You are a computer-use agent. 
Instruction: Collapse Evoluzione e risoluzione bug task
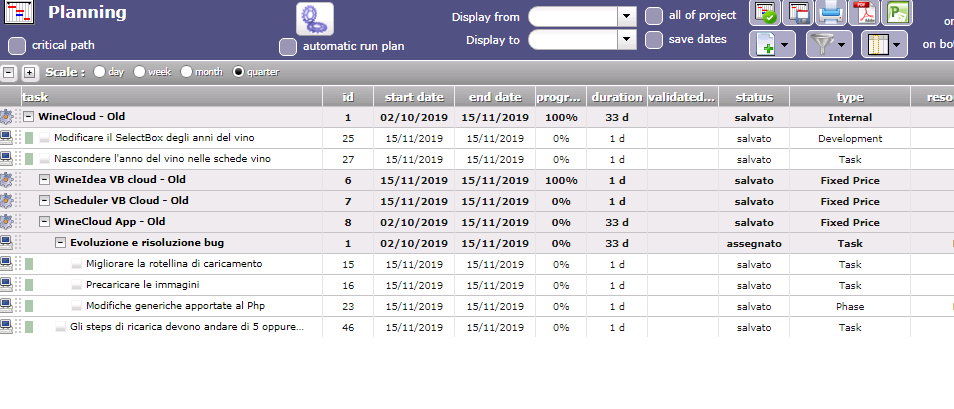tap(60, 243)
